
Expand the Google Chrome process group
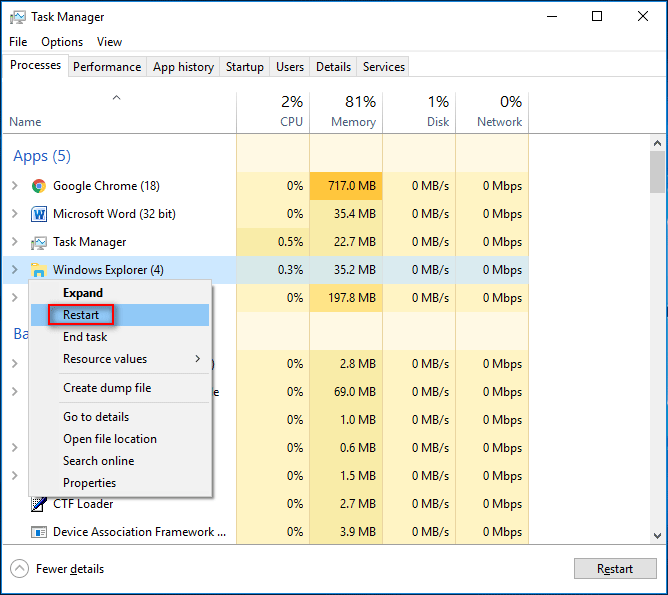(x=15, y=186)
